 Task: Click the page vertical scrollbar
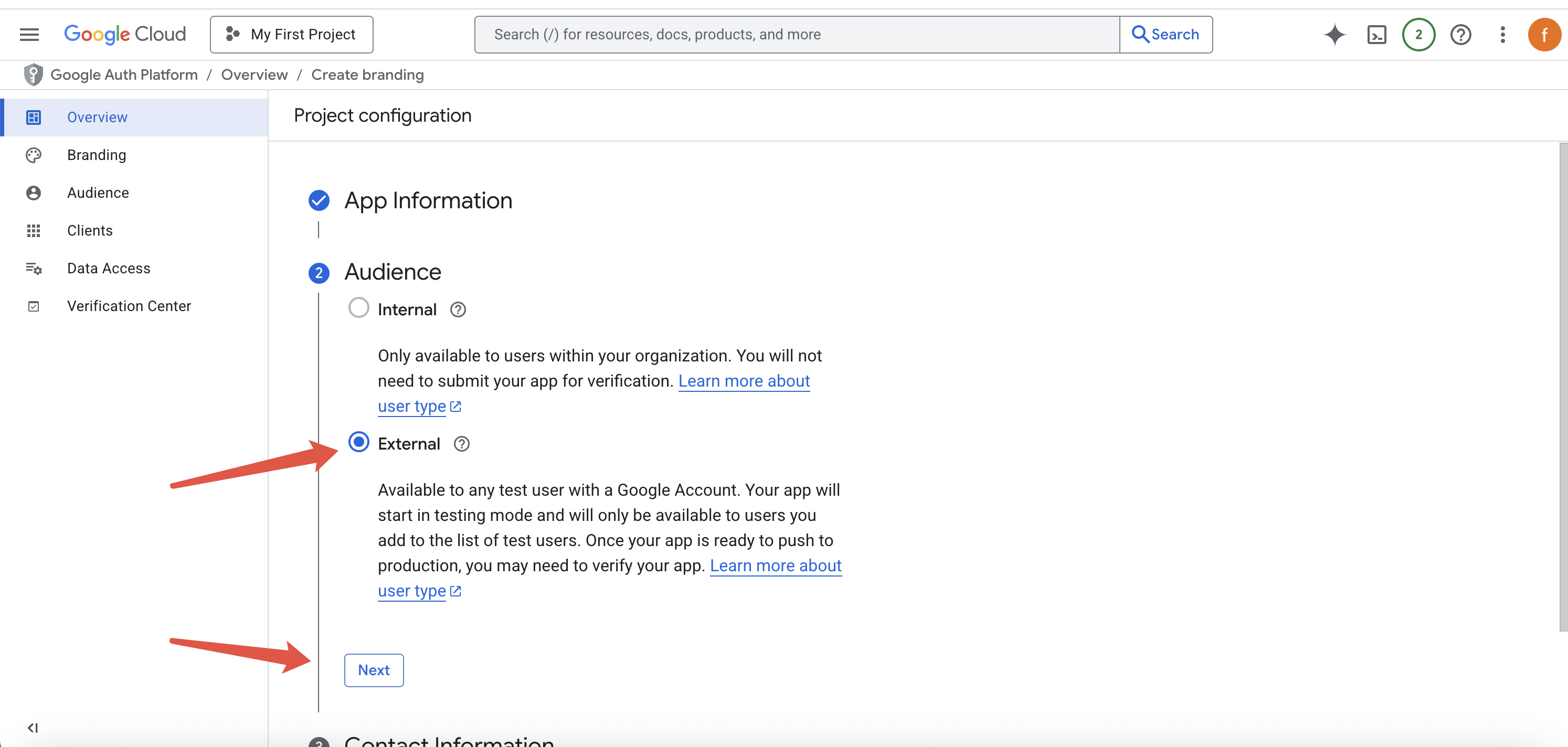tap(1563, 387)
